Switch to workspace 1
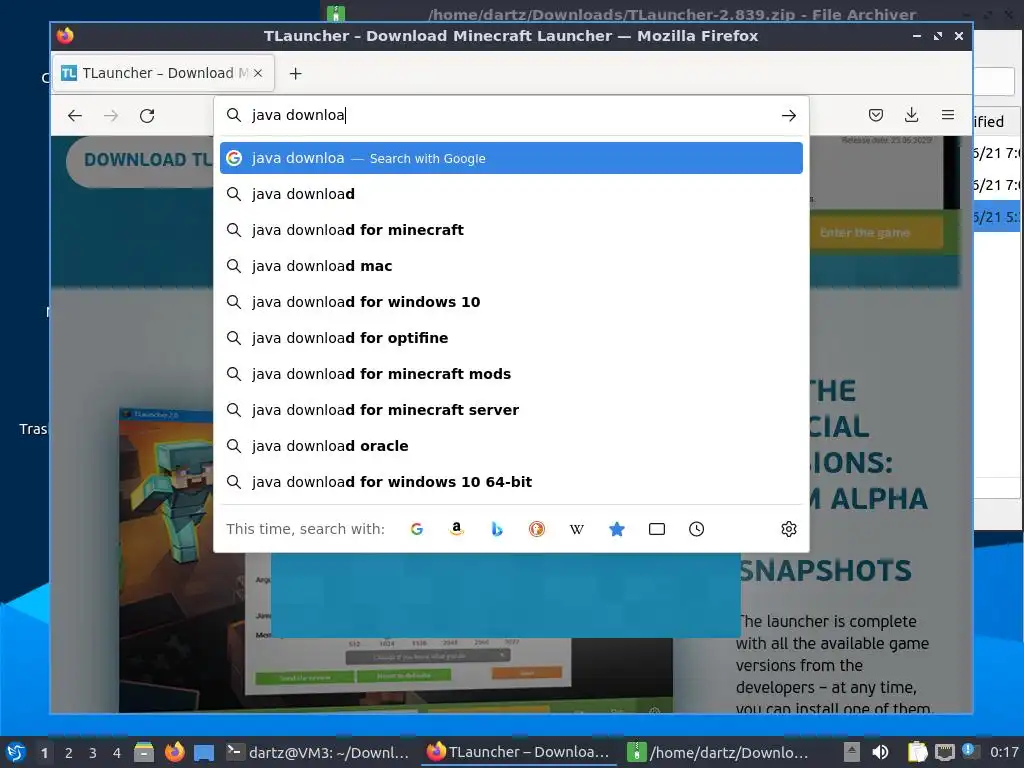This screenshot has width=1024, height=768. (x=44, y=753)
